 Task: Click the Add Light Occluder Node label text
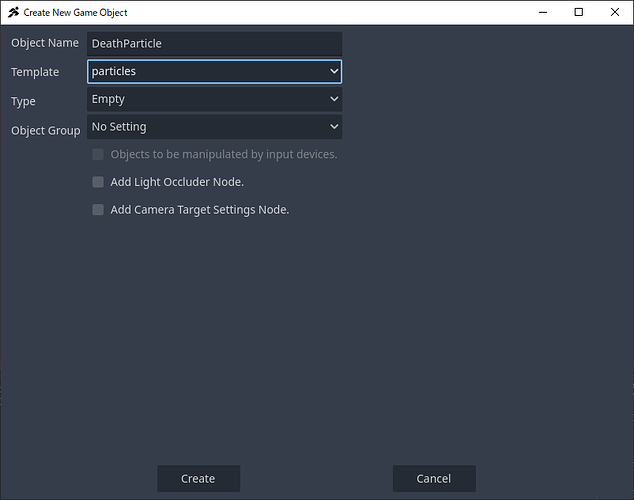tap(177, 182)
